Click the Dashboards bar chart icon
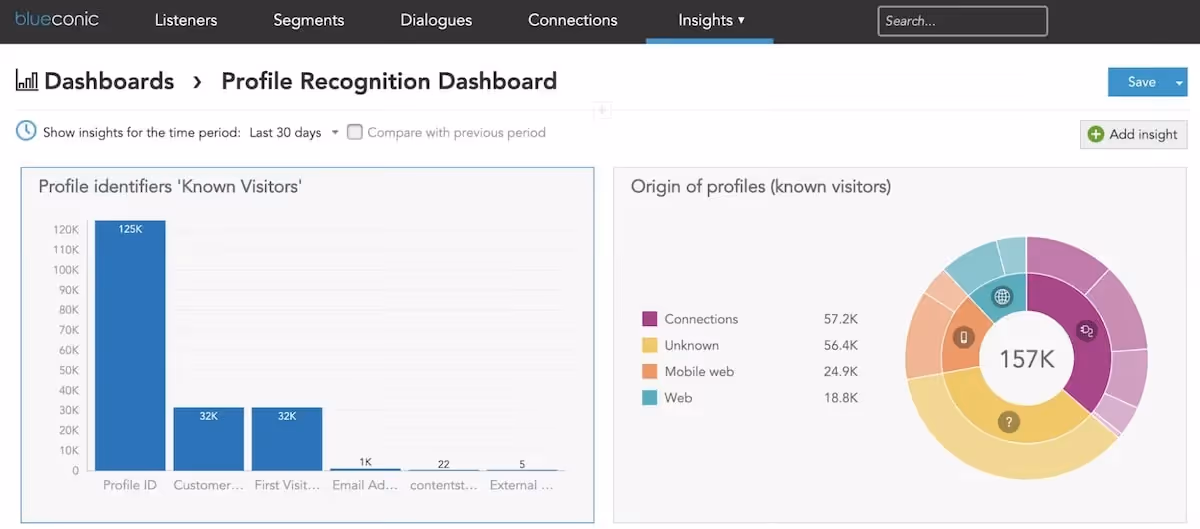 click(27, 81)
